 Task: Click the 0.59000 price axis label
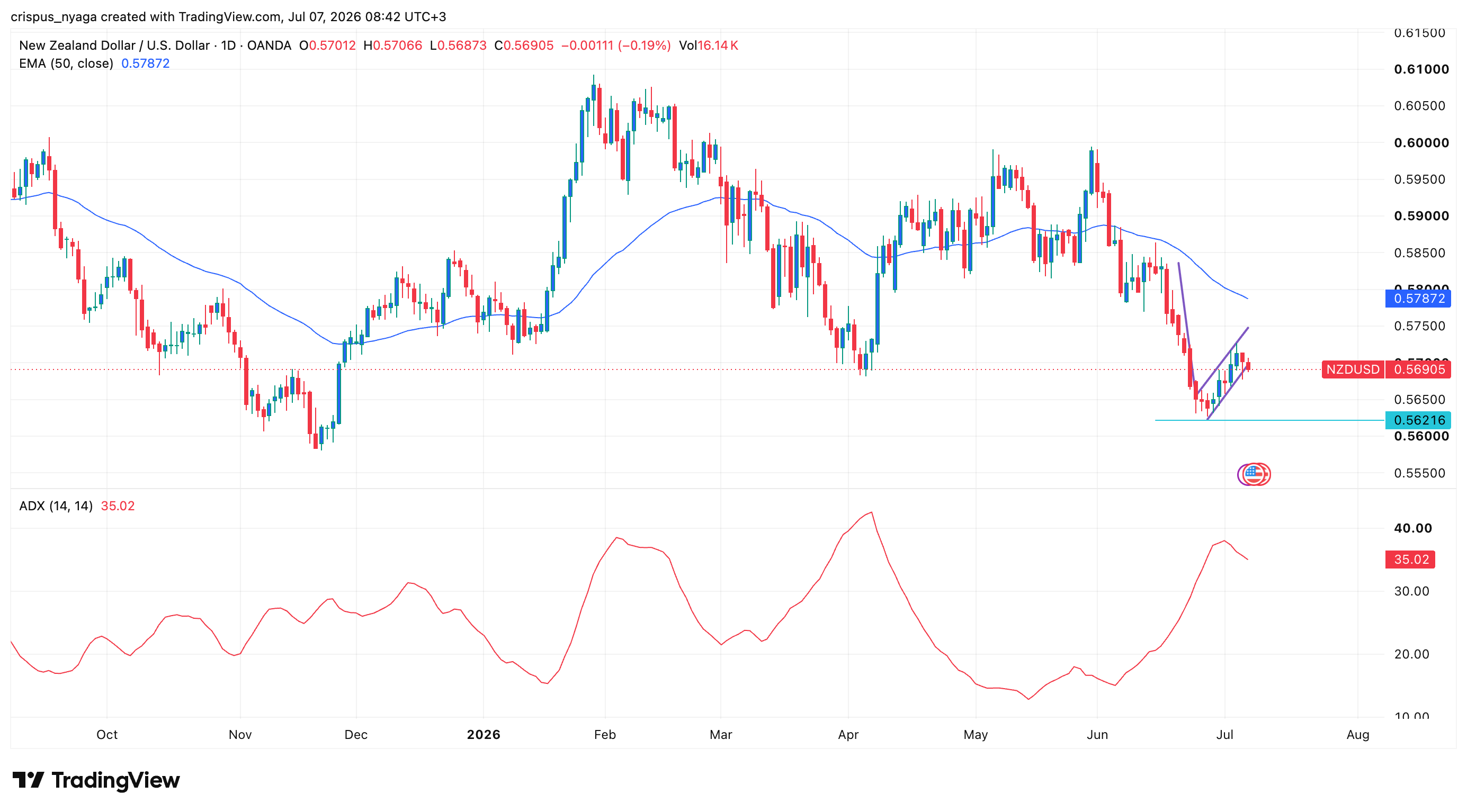point(1421,216)
